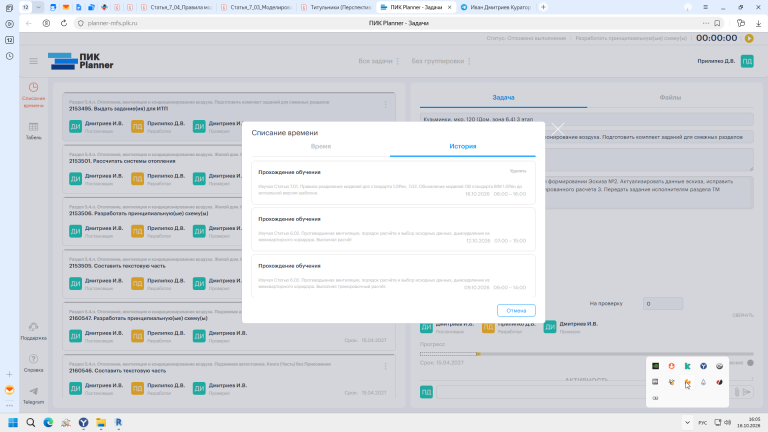Image resolution: width=768 pixels, height=432 pixels.
Task: Open the Все задачи filter dropdown
Action: pos(379,61)
